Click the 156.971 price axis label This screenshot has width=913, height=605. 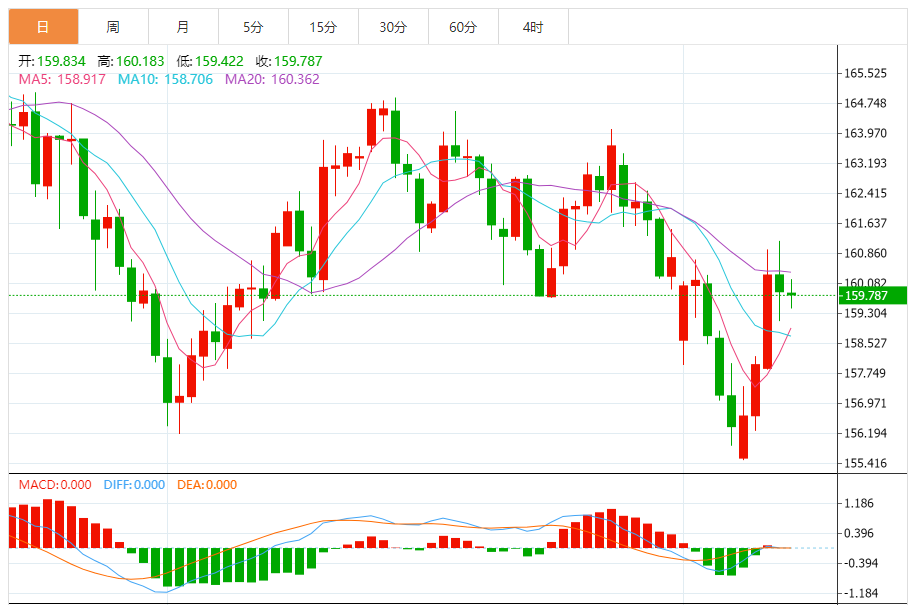[865, 403]
